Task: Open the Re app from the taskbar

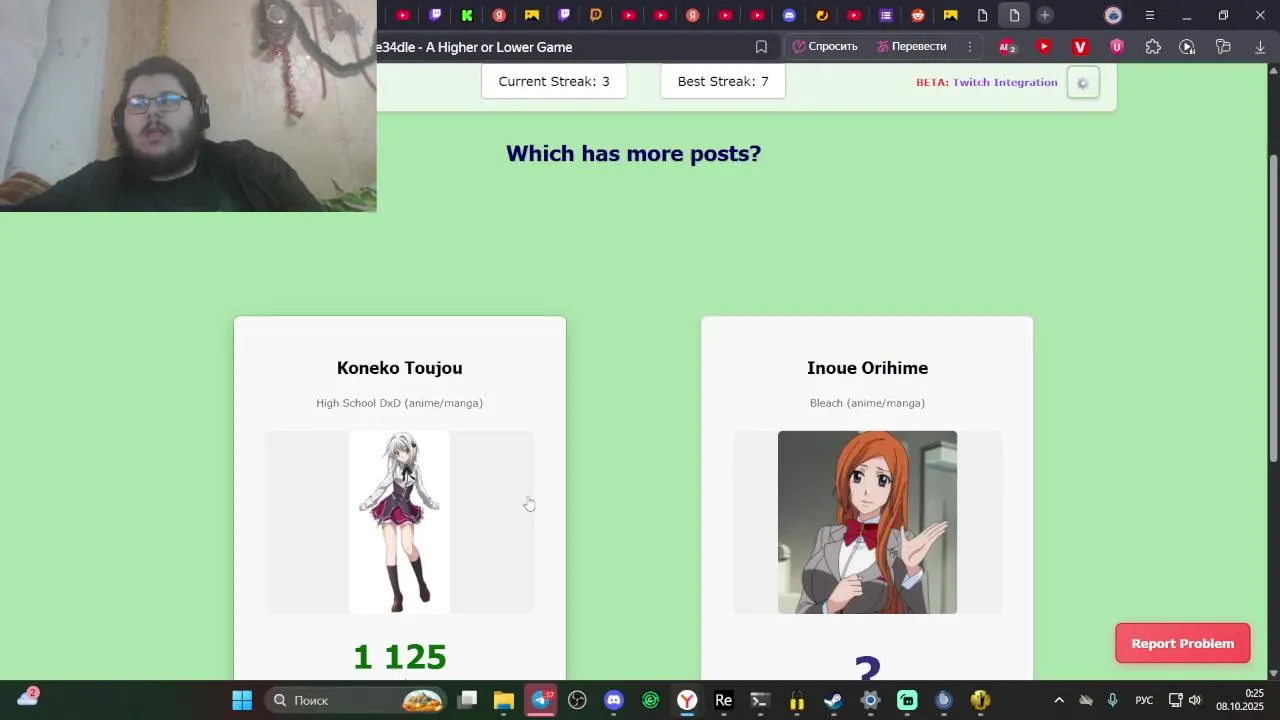Action: point(724,700)
